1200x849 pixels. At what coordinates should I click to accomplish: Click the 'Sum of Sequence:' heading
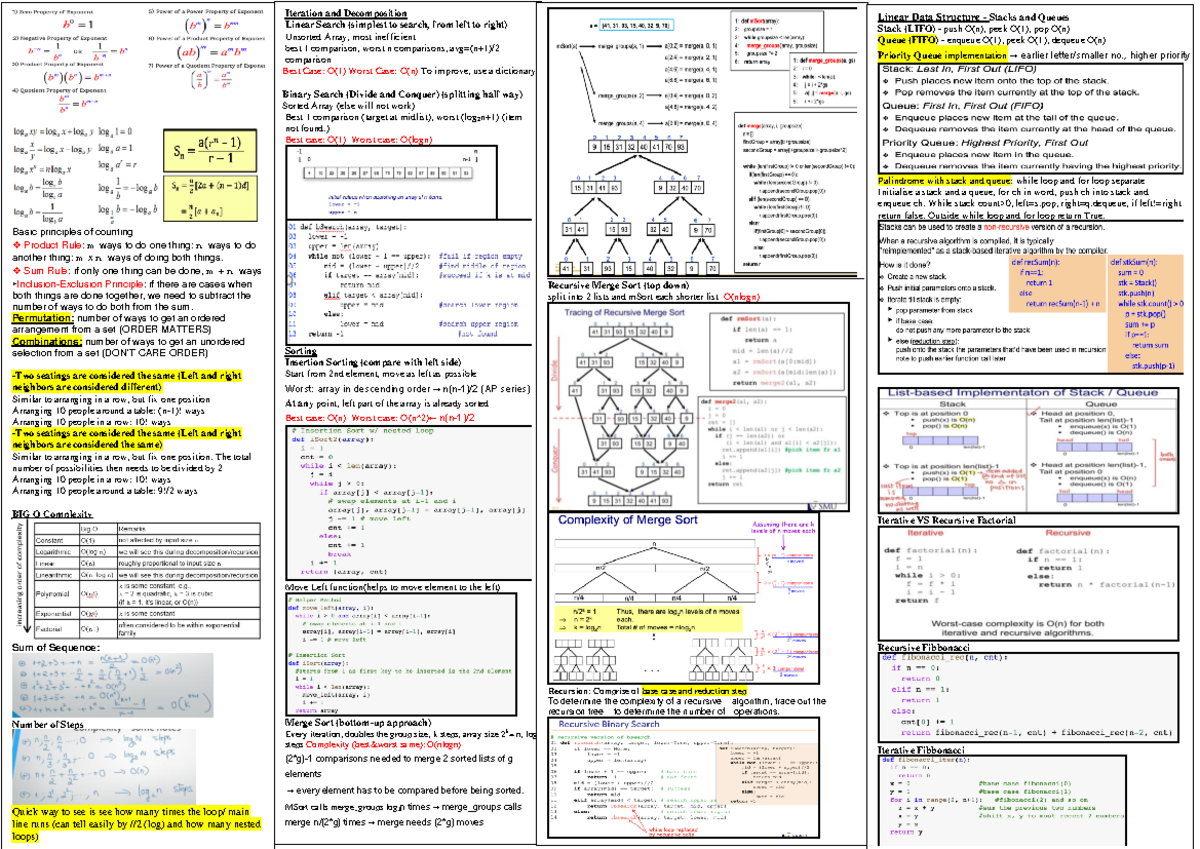click(55, 647)
